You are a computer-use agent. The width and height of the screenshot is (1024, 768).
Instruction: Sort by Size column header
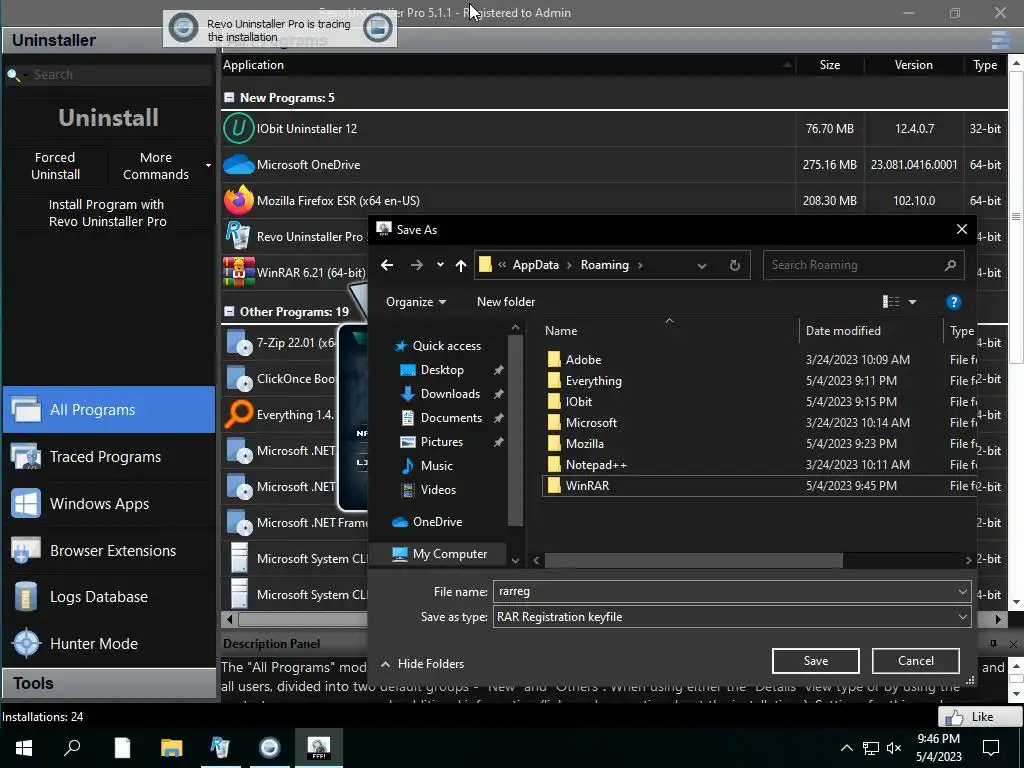click(x=829, y=65)
